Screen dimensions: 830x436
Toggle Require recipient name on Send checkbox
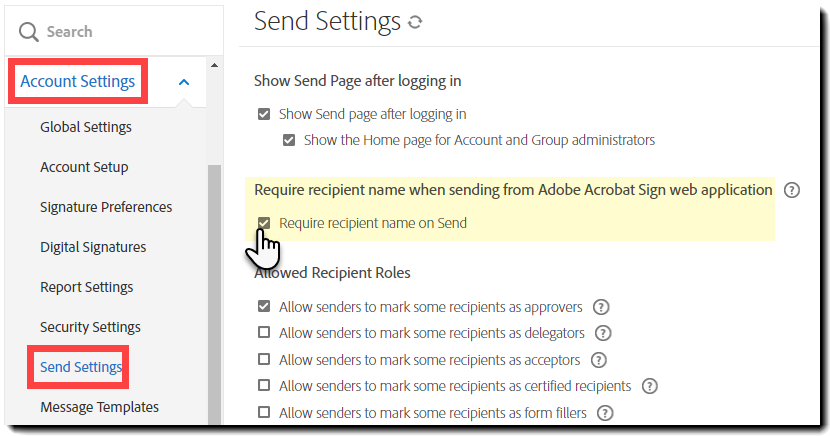264,223
